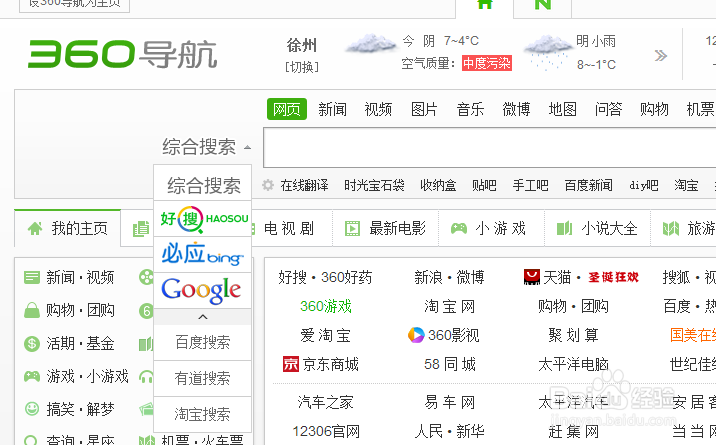Switch to the 新闻 search tab
Viewport: 716px width, 445px height.
tap(332, 109)
